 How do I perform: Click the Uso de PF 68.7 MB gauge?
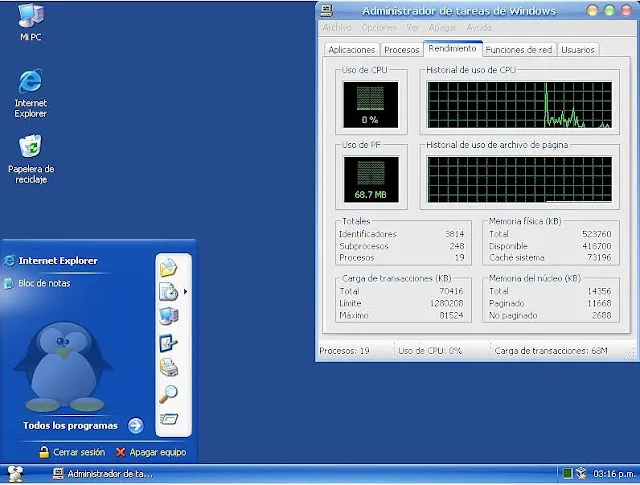371,179
